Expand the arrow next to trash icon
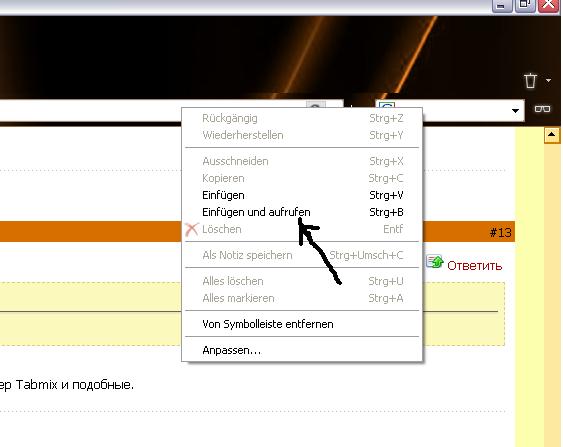Viewport: 563px width, 447px height. pyautogui.click(x=548, y=80)
